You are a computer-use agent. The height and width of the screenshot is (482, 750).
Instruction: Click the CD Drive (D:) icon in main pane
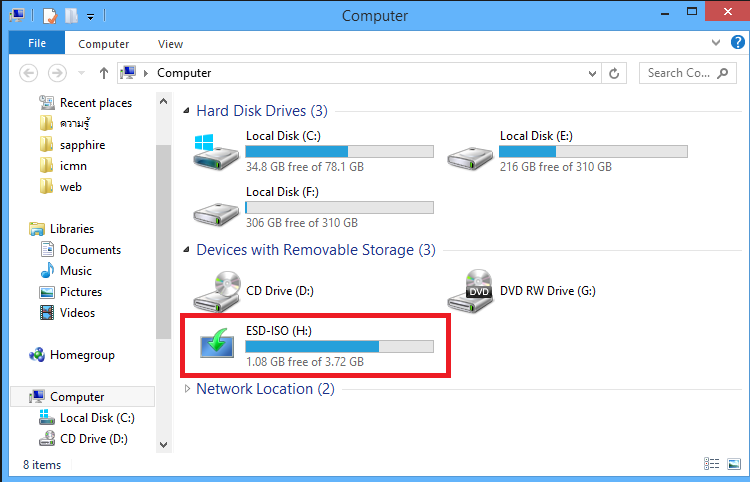click(217, 291)
